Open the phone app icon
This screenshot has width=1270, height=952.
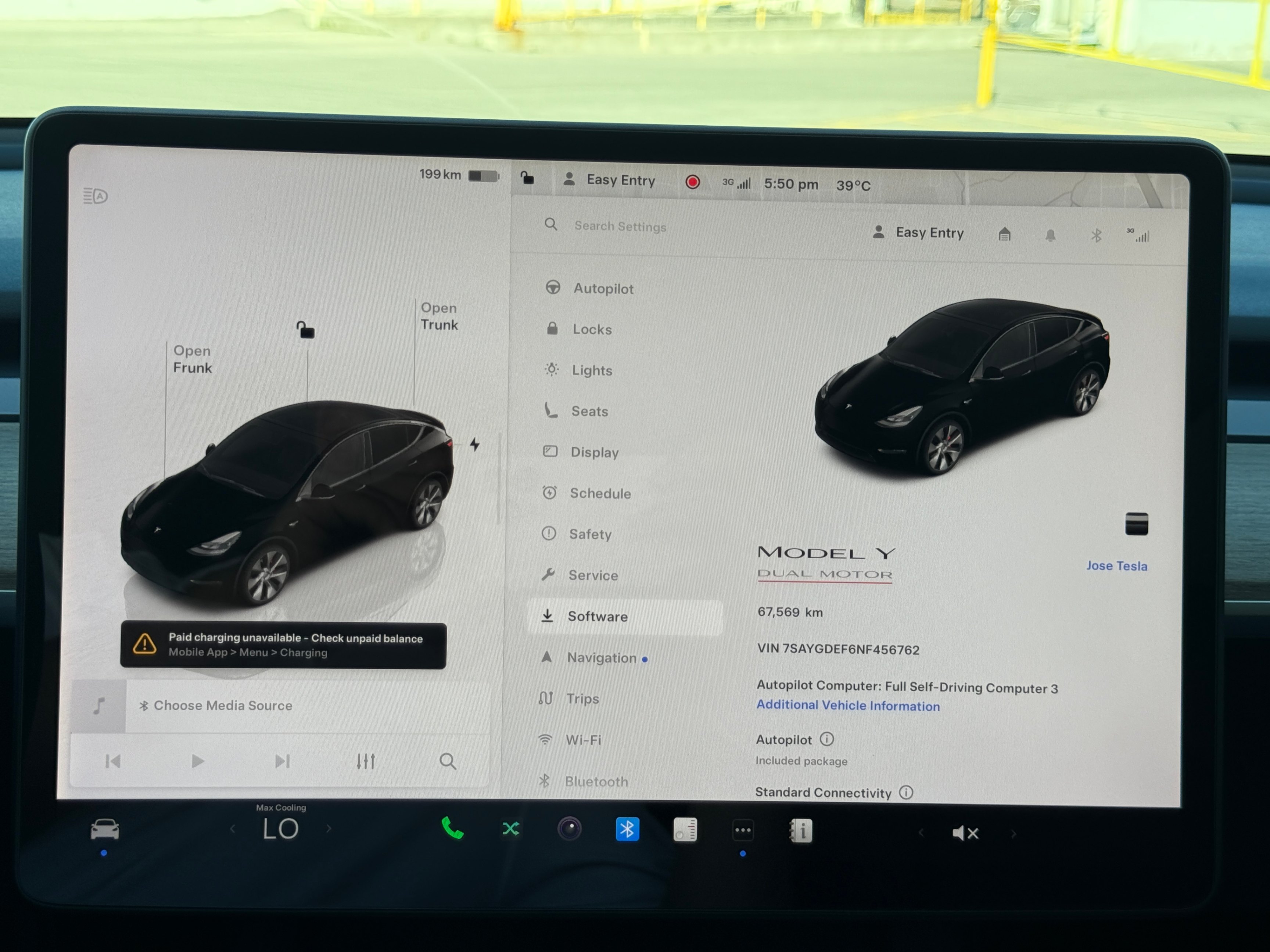452,829
